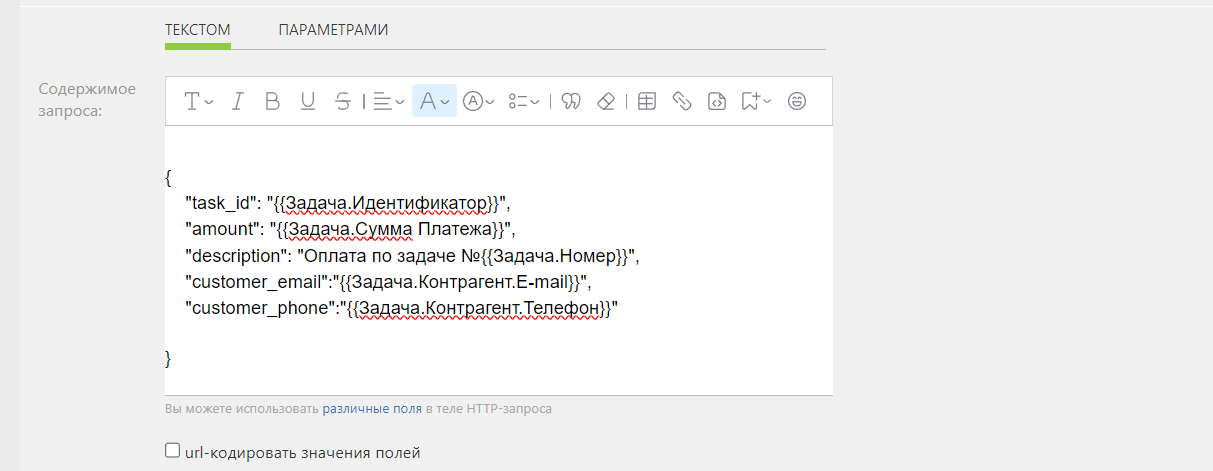Switch to the ПАРАМЕТРАМИ tab
Viewport: 1213px width, 471px height.
[x=333, y=30]
